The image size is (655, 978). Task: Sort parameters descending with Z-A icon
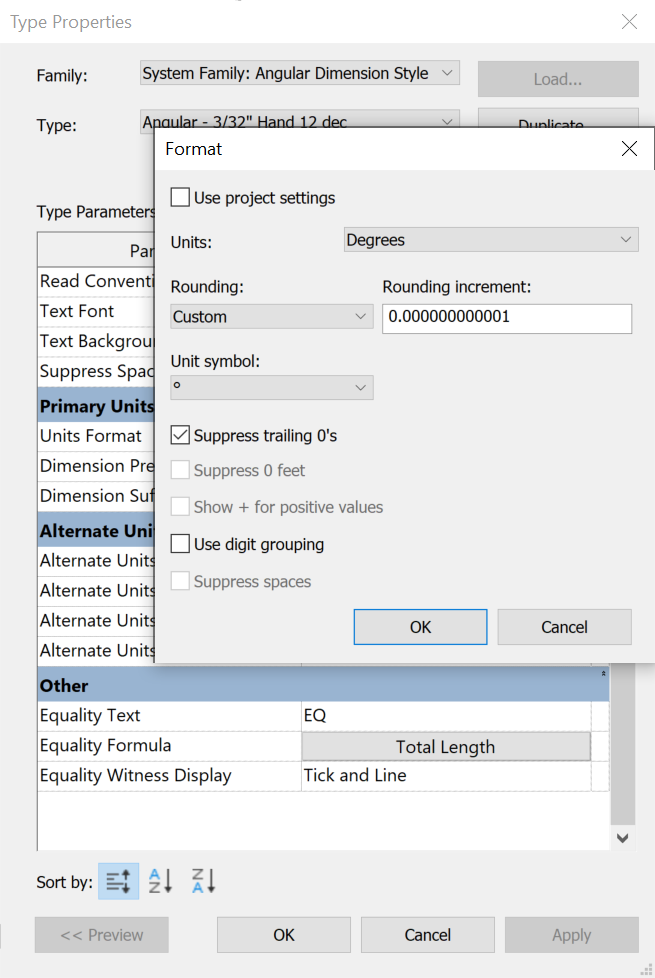202,881
